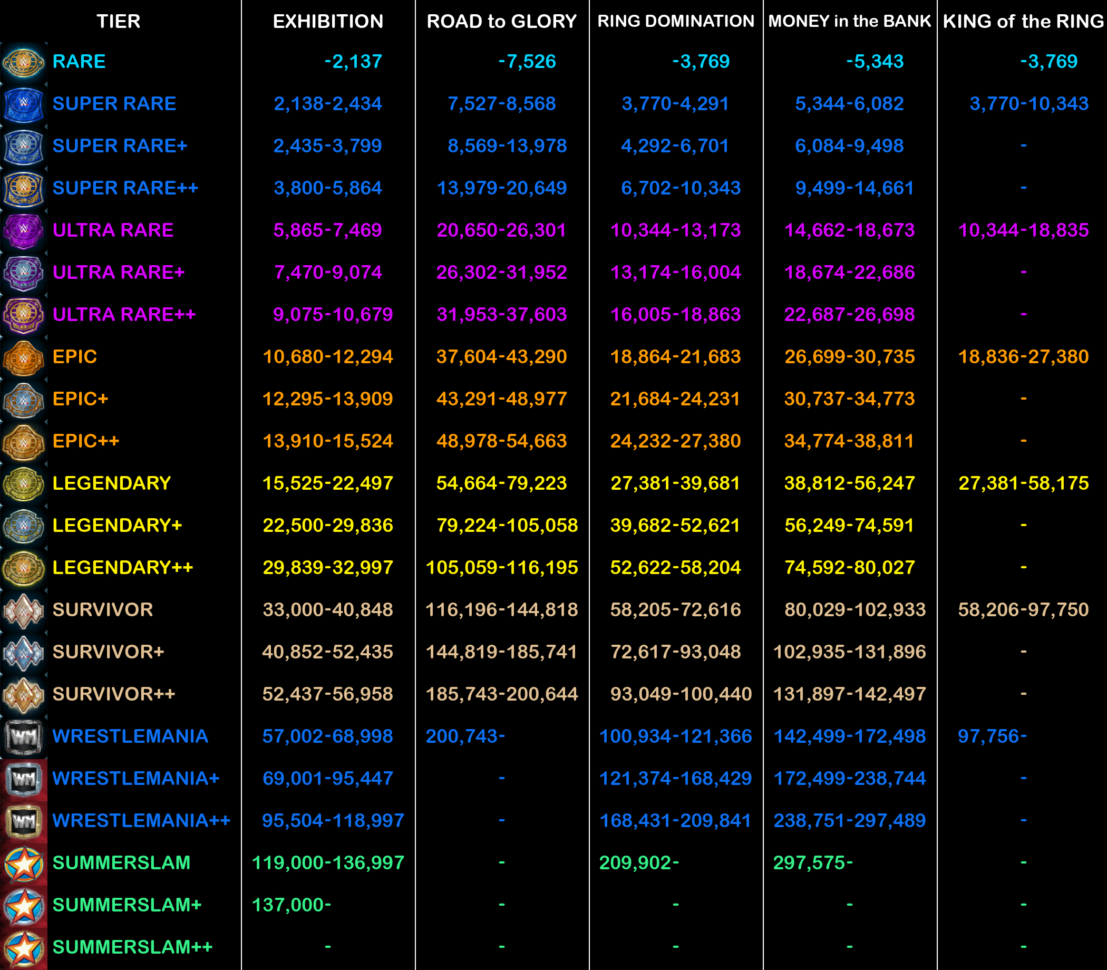Click Ring Domination value 209,902-
Image resolution: width=1107 pixels, height=970 pixels.
[x=639, y=862]
